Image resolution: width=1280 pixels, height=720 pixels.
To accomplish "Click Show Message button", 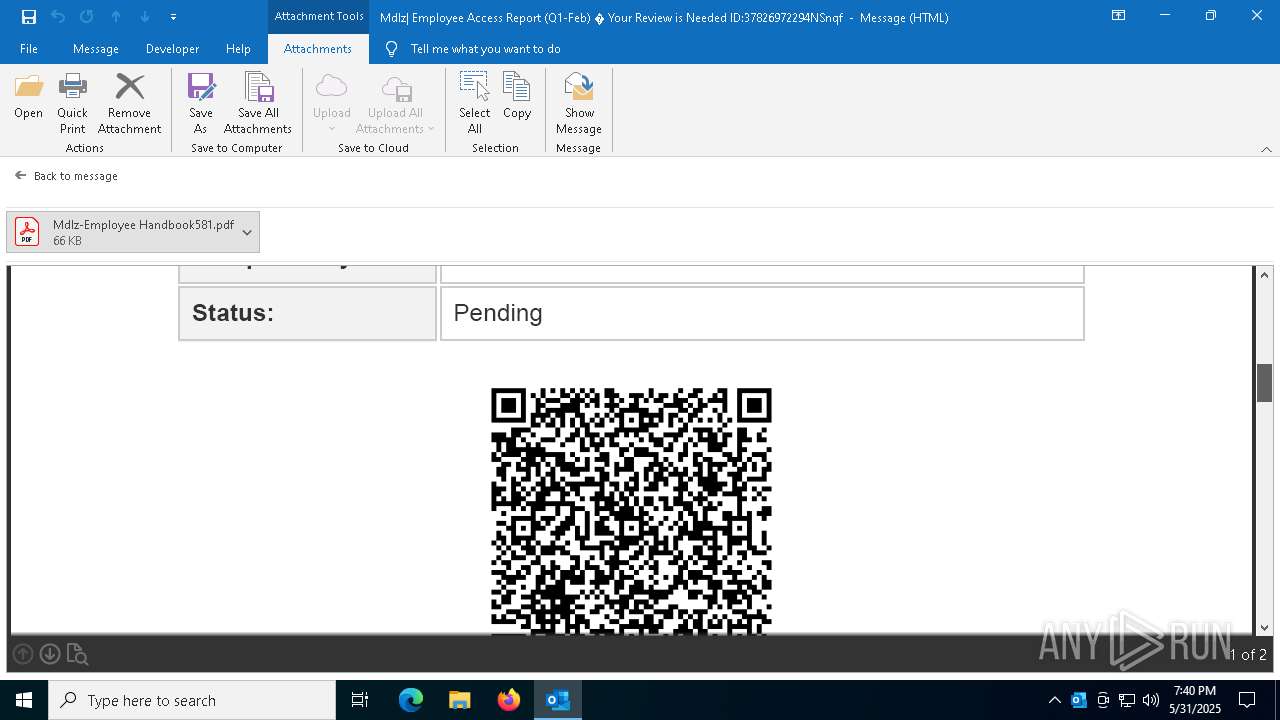I will coord(579,103).
